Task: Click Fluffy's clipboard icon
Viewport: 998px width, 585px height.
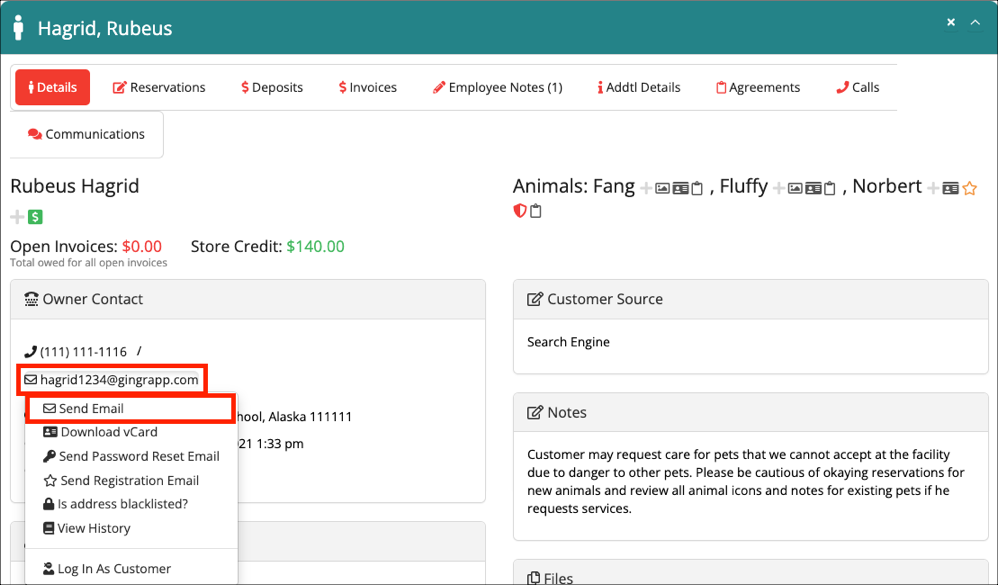Action: point(829,188)
